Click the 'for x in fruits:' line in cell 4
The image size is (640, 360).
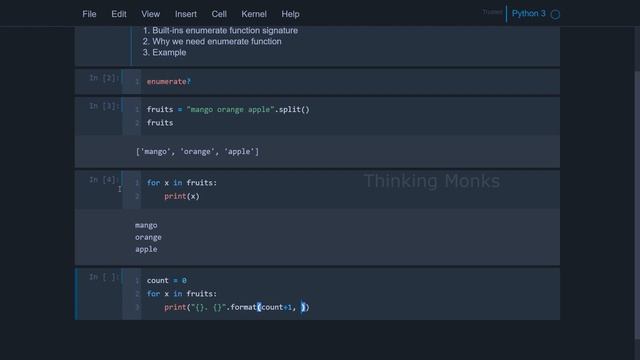point(182,182)
